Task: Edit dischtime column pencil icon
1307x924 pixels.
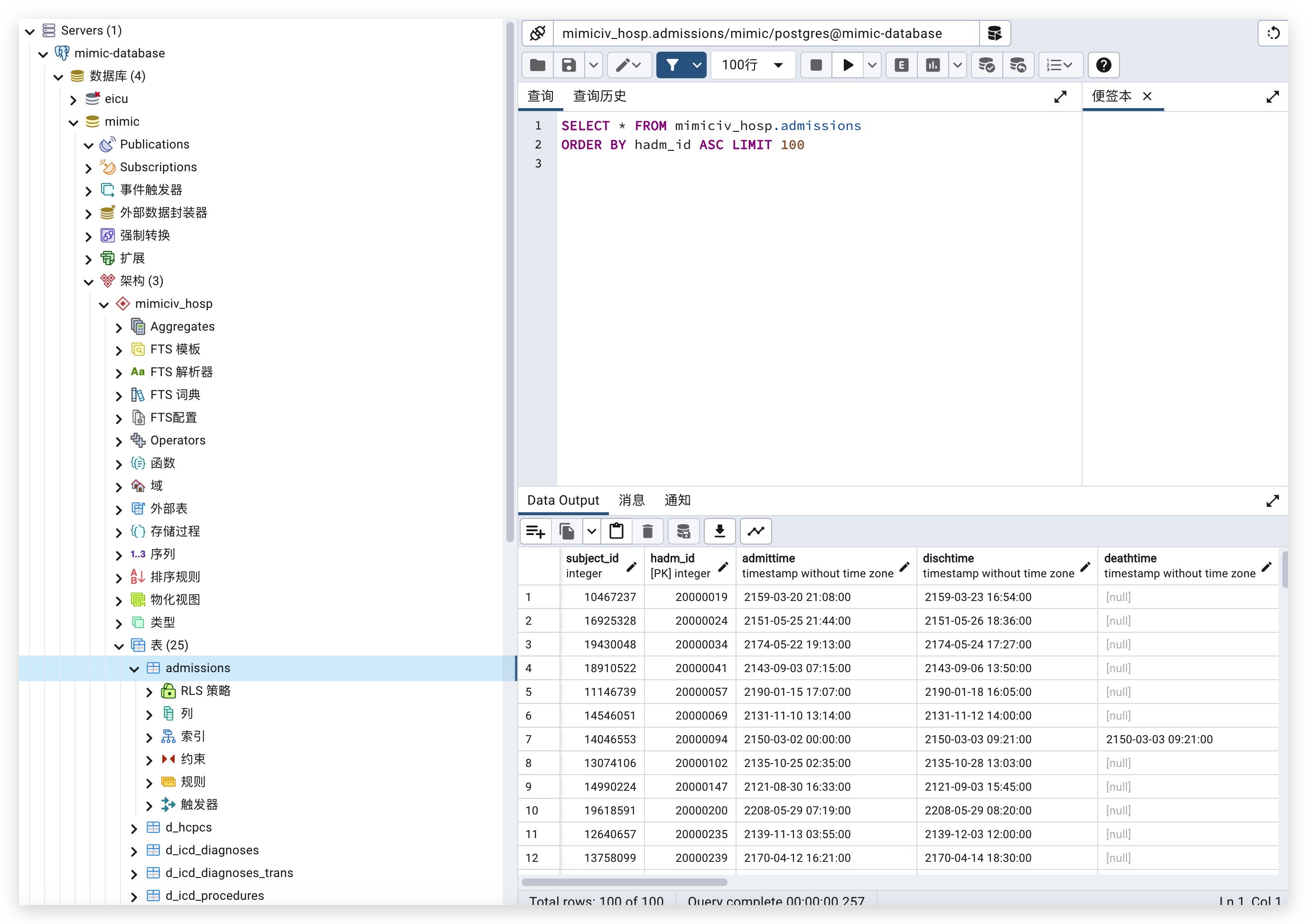Action: [x=1085, y=567]
